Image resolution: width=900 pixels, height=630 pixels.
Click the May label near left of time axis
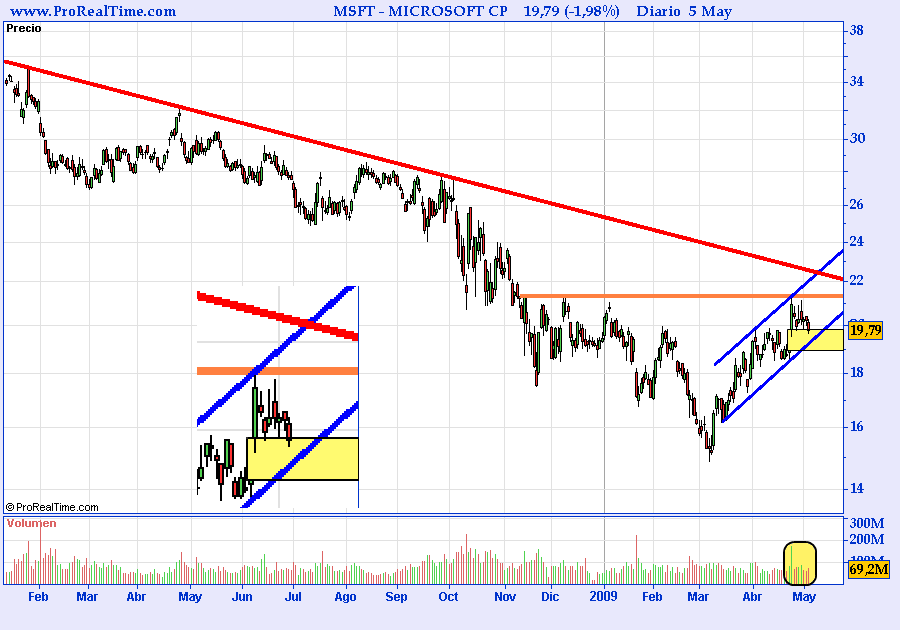point(190,597)
